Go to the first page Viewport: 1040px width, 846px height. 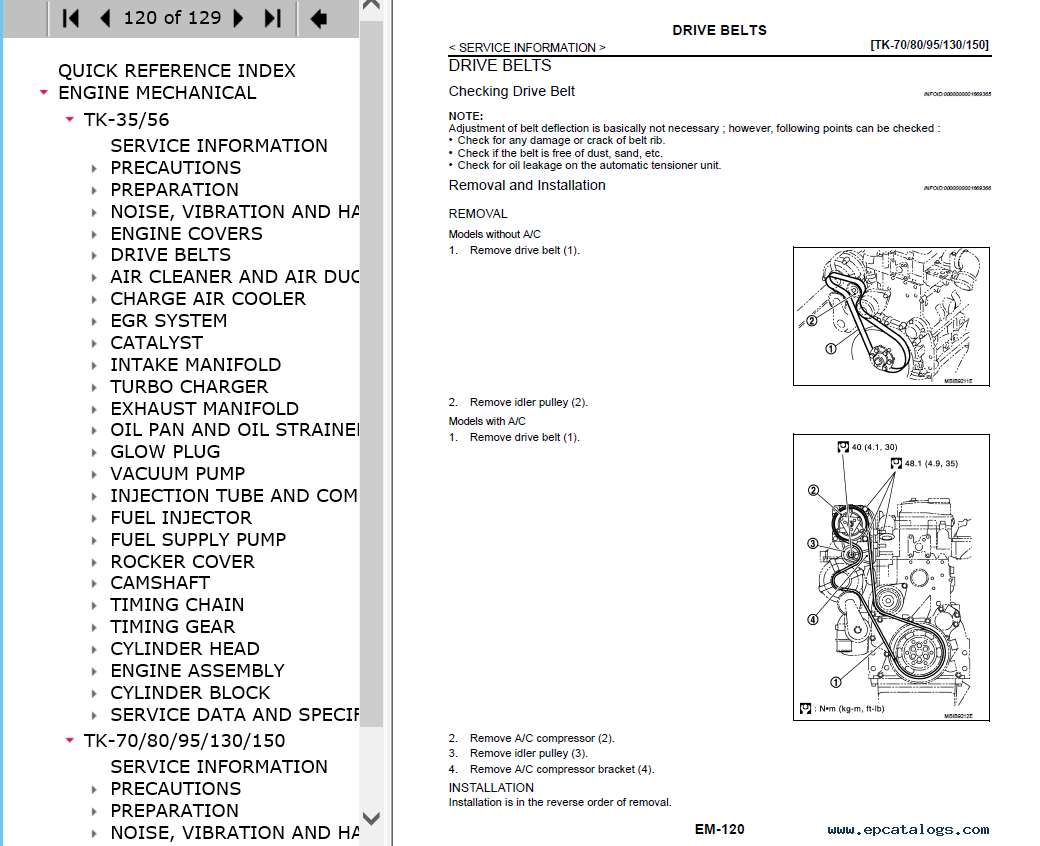[x=70, y=19]
